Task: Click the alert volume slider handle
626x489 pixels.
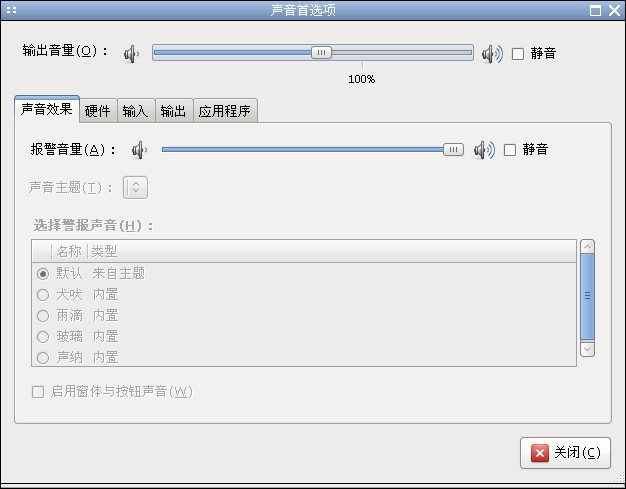Action: 453,150
